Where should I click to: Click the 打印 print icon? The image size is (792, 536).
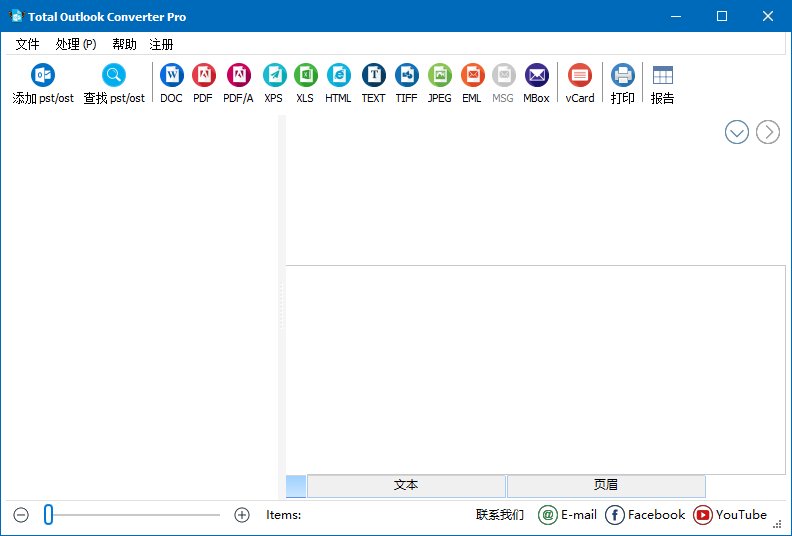click(623, 76)
